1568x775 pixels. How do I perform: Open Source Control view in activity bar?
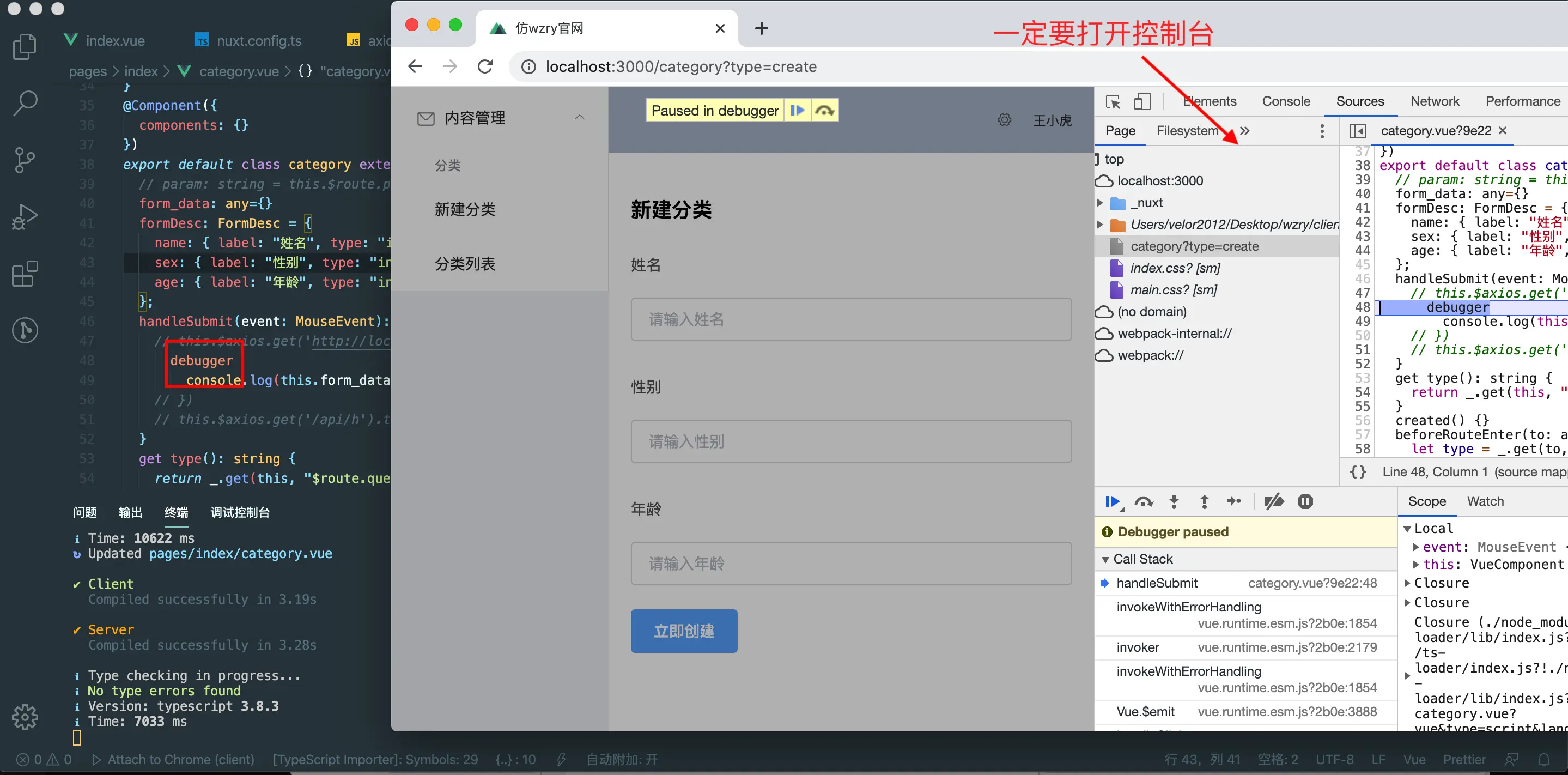click(x=25, y=160)
